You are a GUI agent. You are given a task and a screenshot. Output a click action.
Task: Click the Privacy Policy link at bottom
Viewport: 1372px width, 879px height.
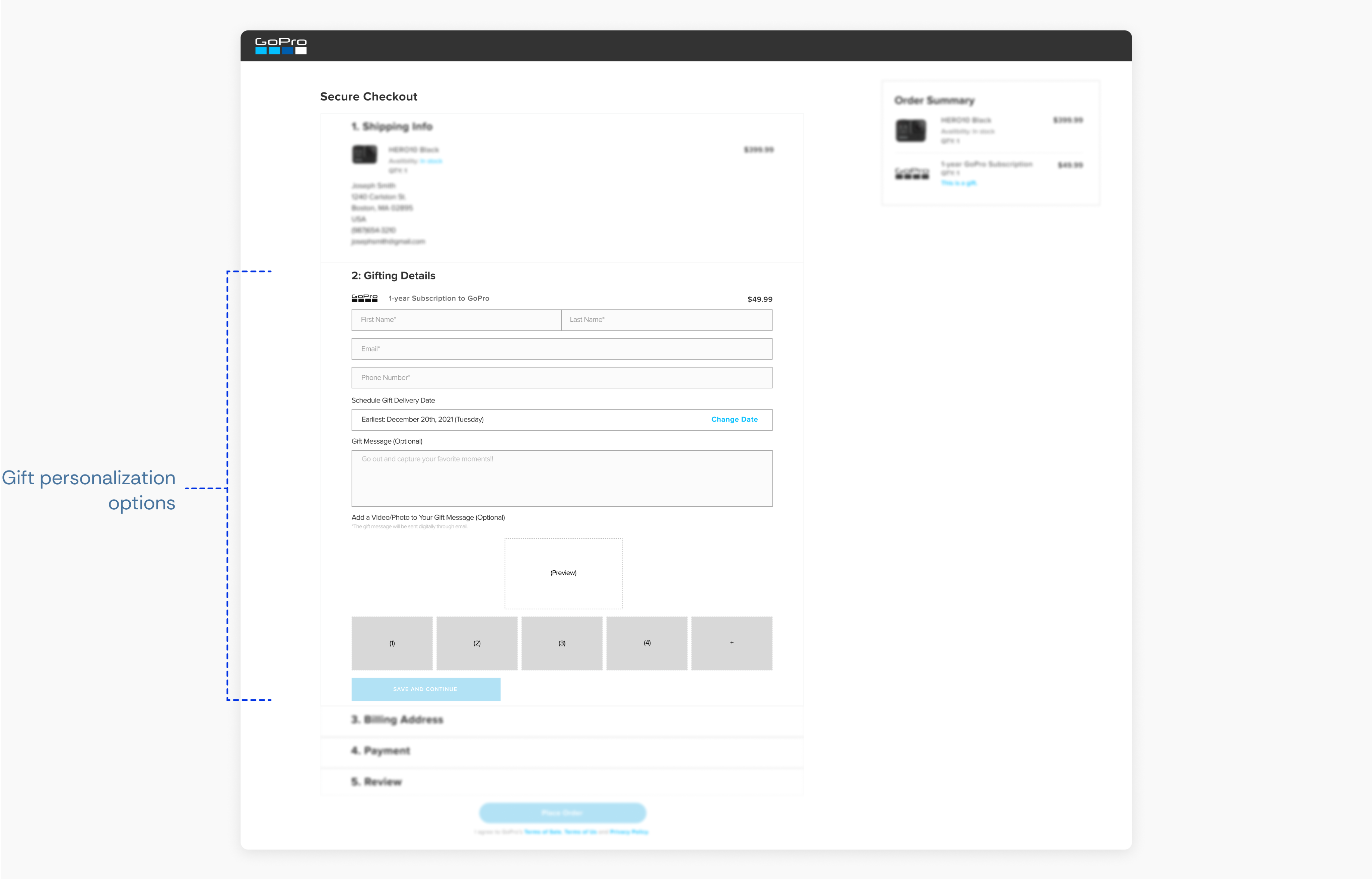(629, 832)
